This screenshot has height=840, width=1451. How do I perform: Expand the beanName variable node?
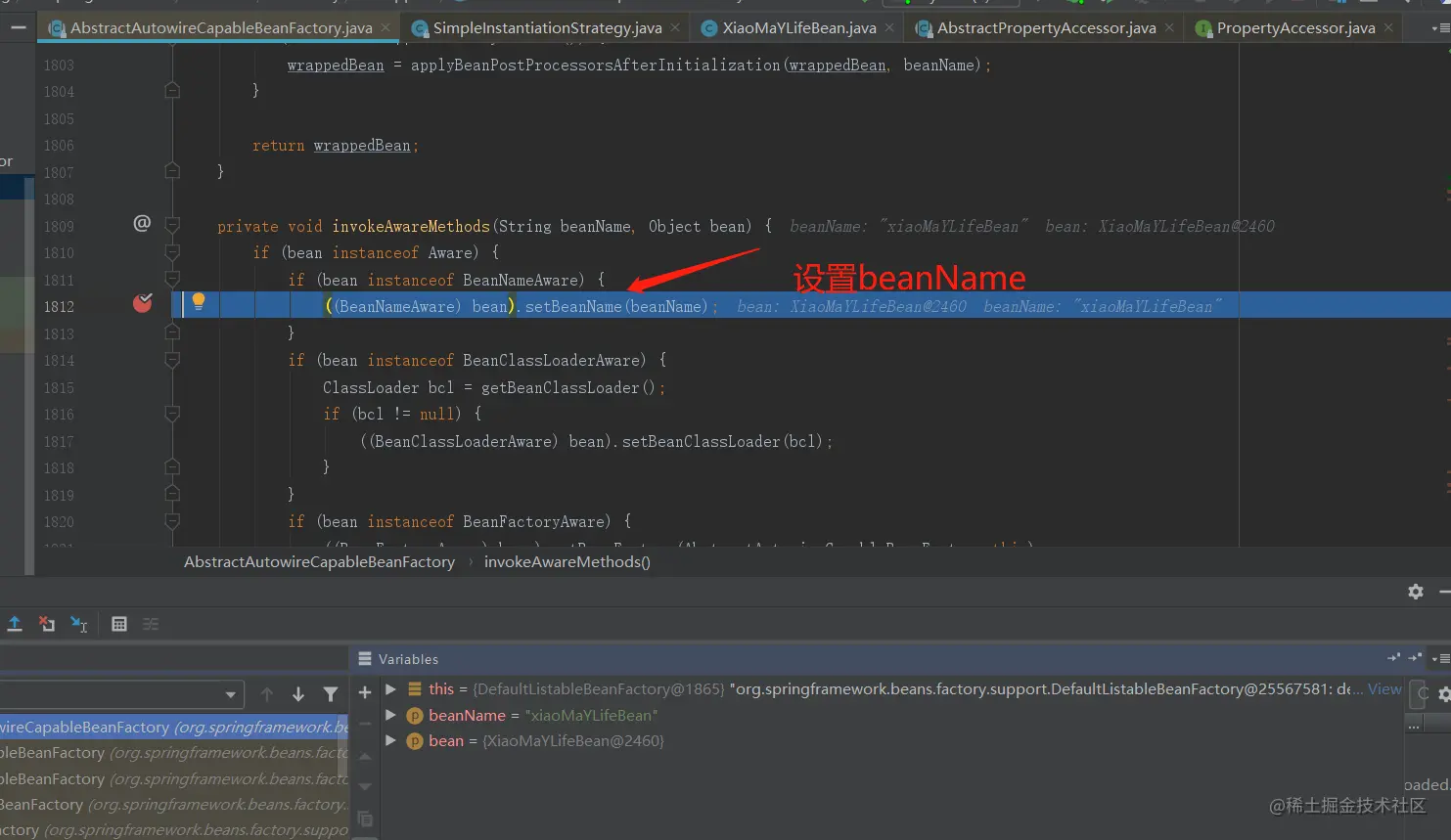point(390,715)
